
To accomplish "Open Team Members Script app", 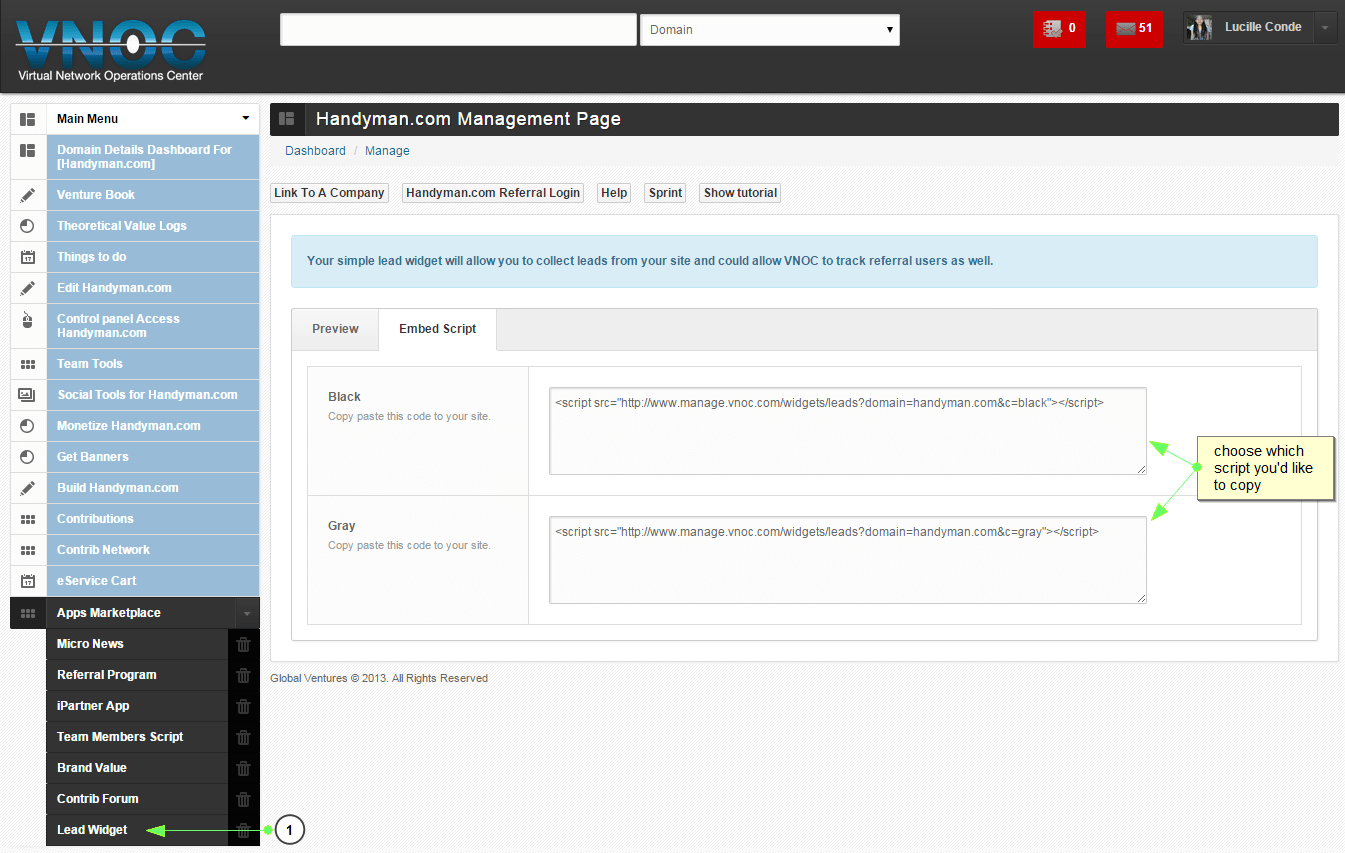I will click(137, 737).
